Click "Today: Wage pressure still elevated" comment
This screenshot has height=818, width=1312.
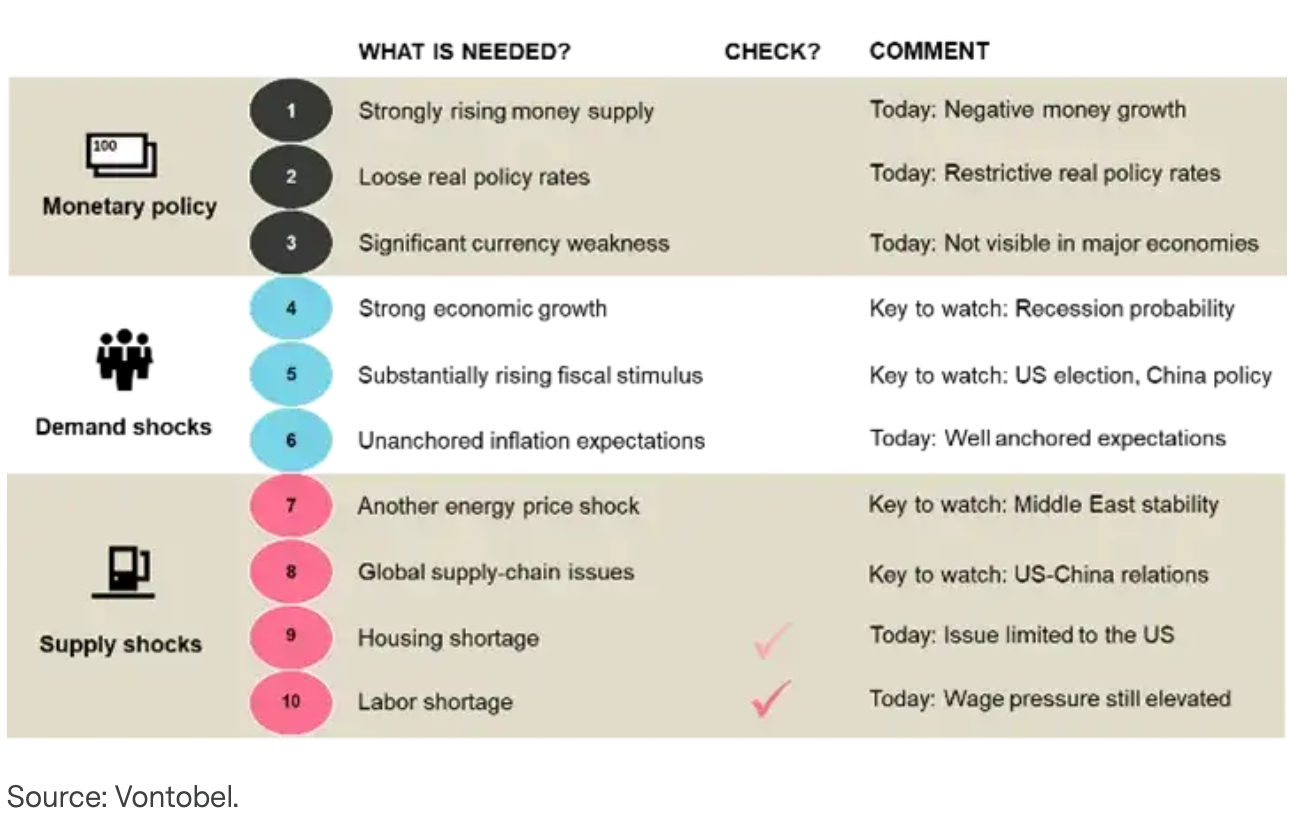point(1050,698)
